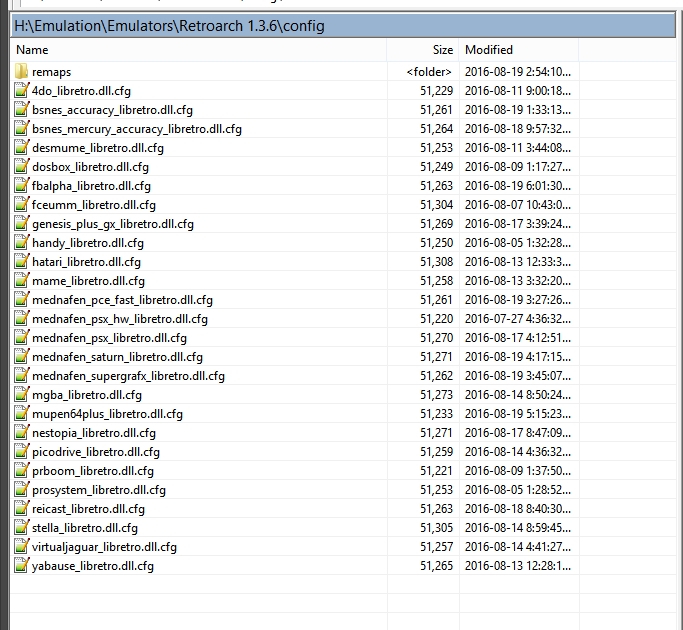Screen dimensions: 683x630
Task: Select mednafen_psx_libretro.dll.cfg file name
Action: (x=109, y=338)
